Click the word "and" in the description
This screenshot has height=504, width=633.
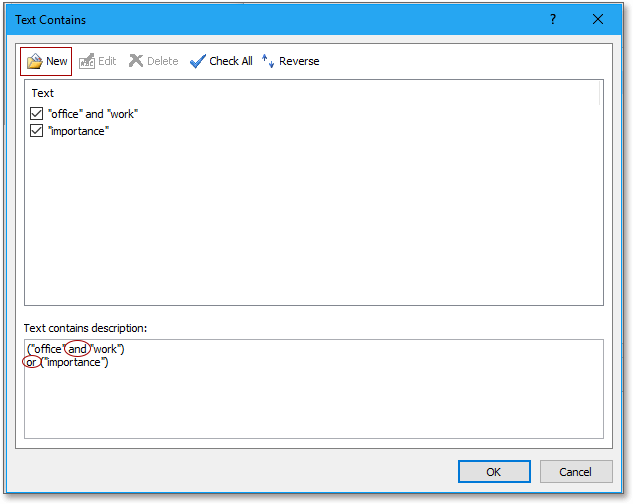coord(78,348)
